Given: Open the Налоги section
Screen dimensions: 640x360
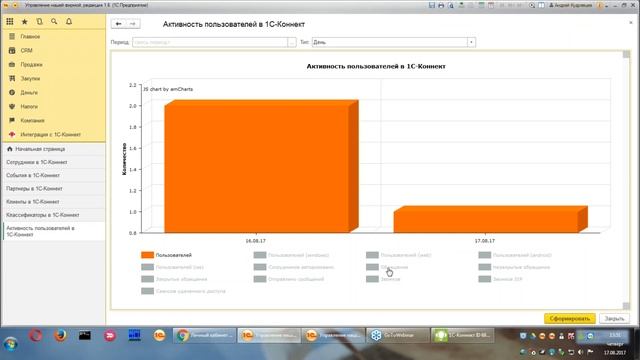Looking at the screenshot, I should [x=53, y=107].
